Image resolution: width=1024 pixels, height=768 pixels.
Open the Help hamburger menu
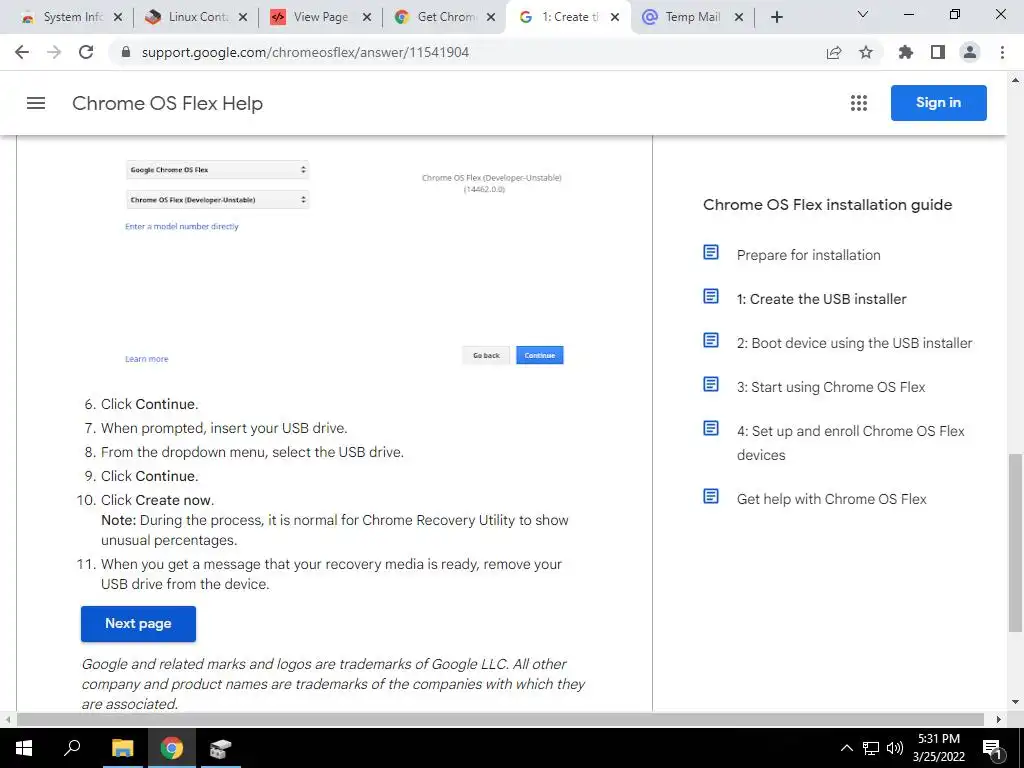point(36,103)
